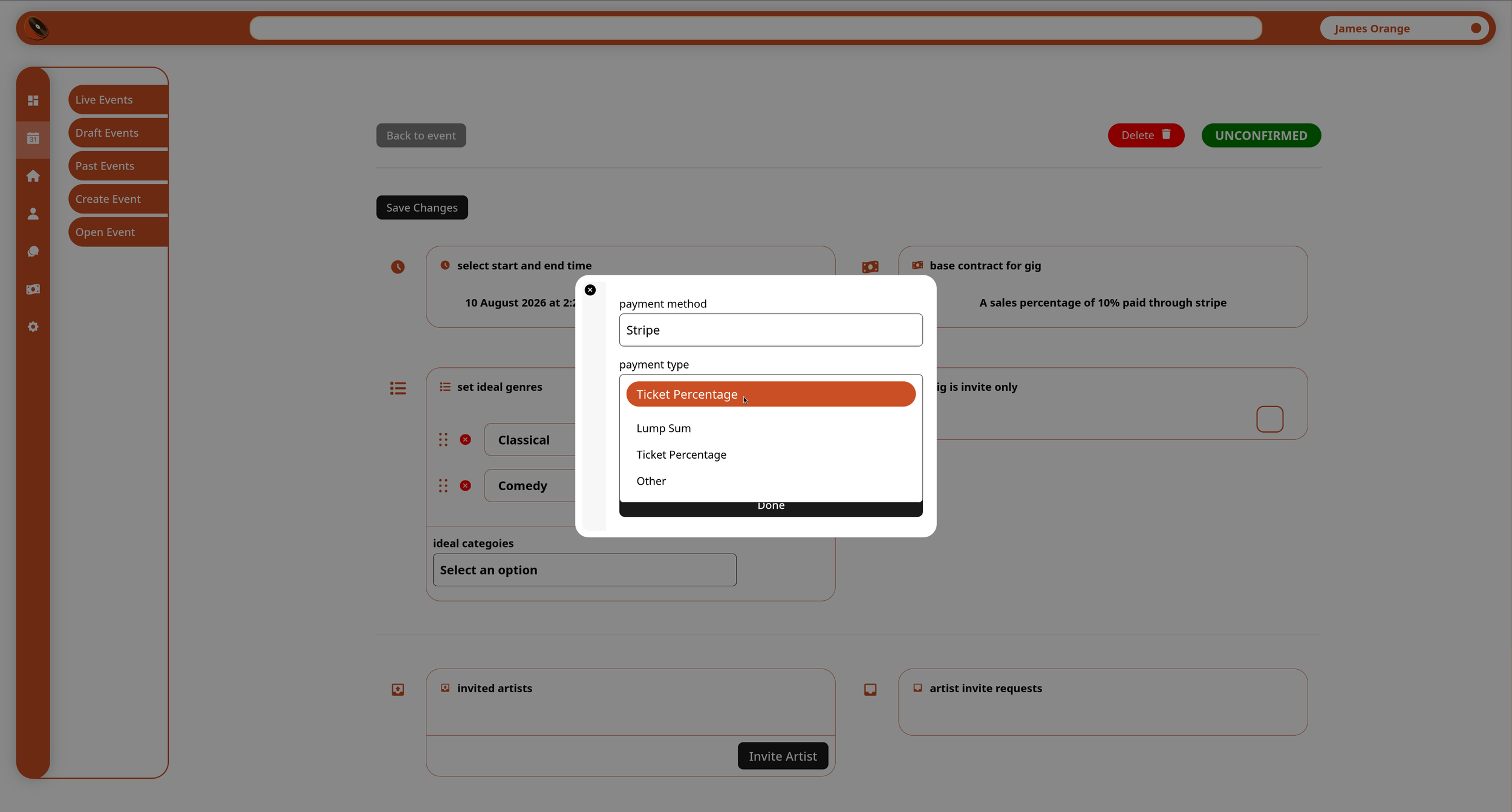The image size is (1512, 812).
Task: Open the ideal categories Select an option dropdown
Action: (x=584, y=570)
